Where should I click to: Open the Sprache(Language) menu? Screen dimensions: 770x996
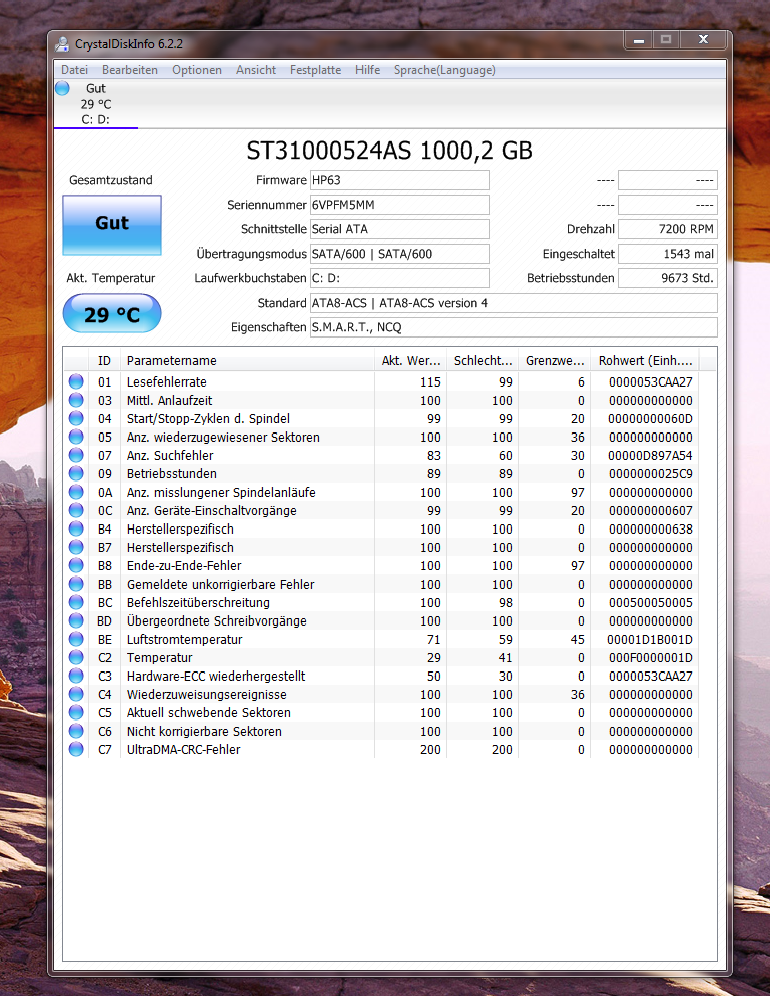445,70
